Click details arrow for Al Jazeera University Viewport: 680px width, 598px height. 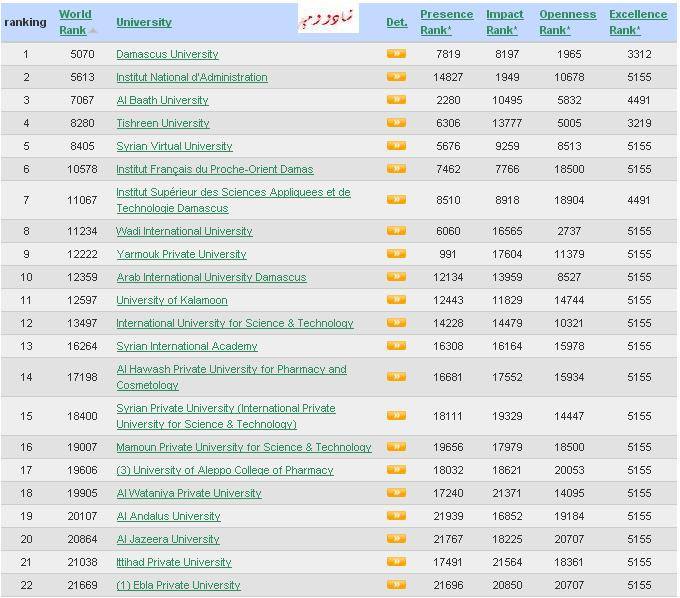[396, 539]
